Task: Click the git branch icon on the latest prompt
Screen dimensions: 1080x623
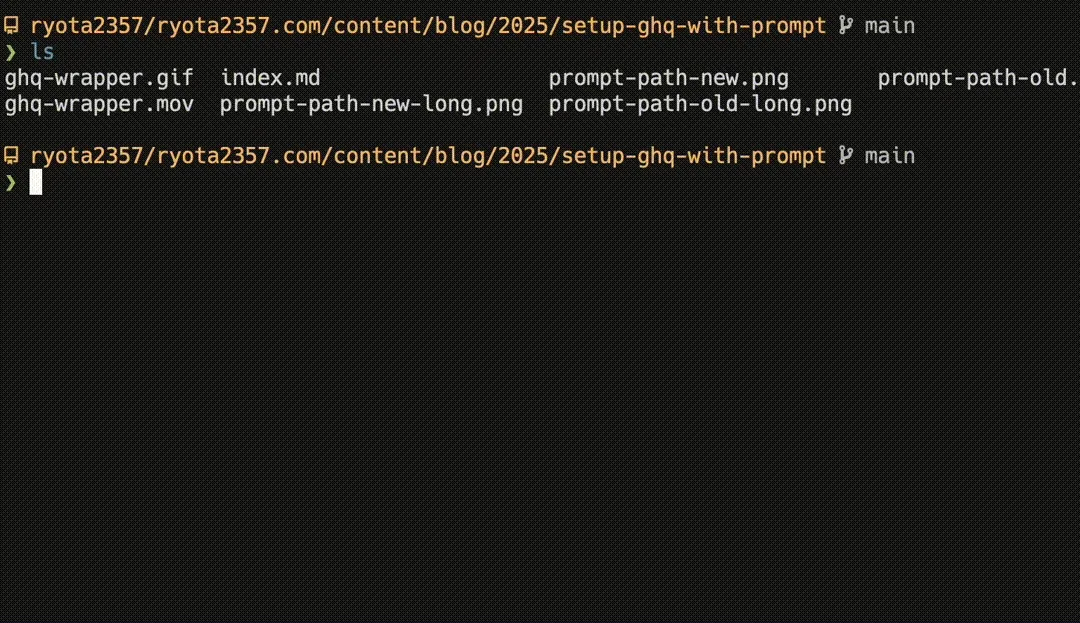Action: click(x=845, y=156)
